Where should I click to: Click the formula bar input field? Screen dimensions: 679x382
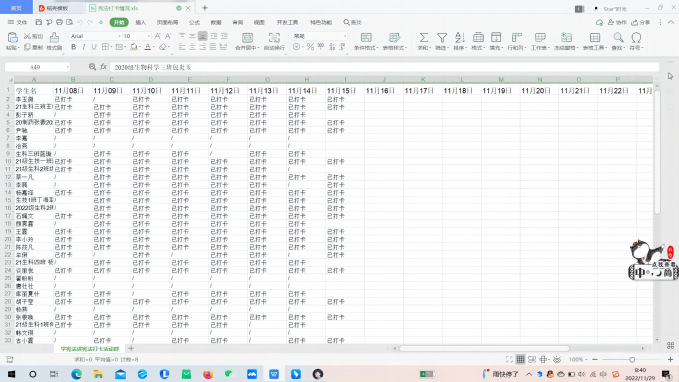pos(385,67)
